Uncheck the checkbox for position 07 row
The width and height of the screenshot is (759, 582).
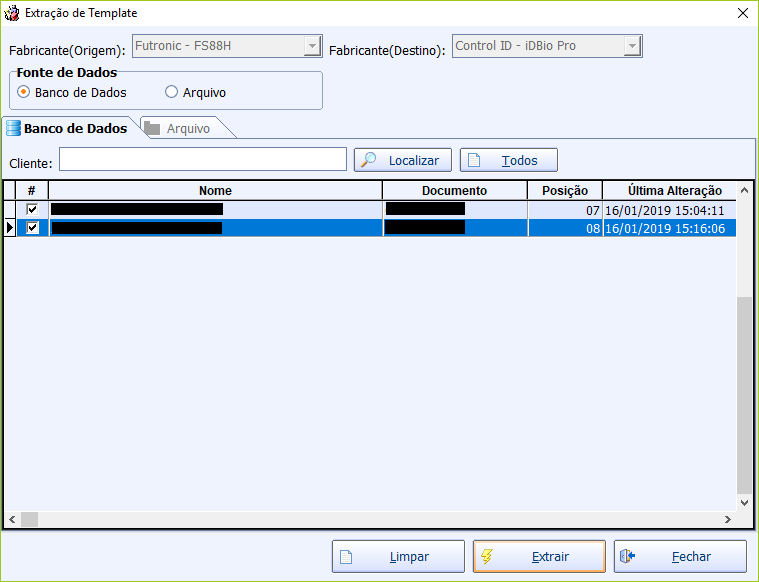[x=32, y=209]
